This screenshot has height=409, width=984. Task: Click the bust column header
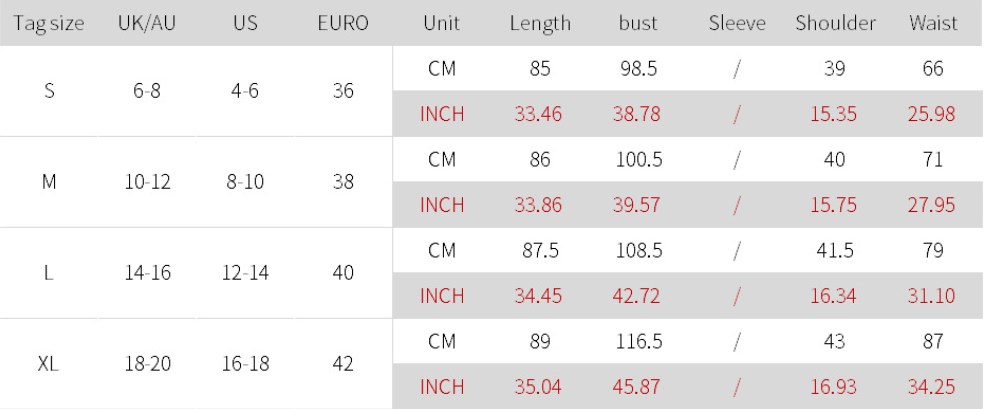click(x=639, y=23)
